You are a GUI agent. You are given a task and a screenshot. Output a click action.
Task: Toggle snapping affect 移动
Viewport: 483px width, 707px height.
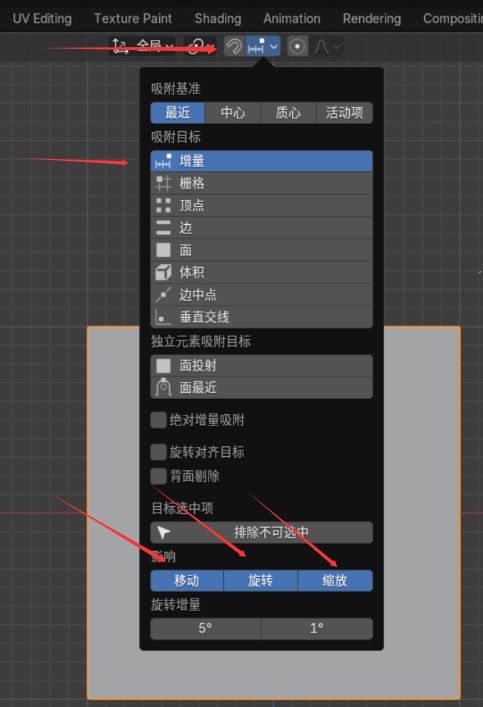pyautogui.click(x=187, y=580)
